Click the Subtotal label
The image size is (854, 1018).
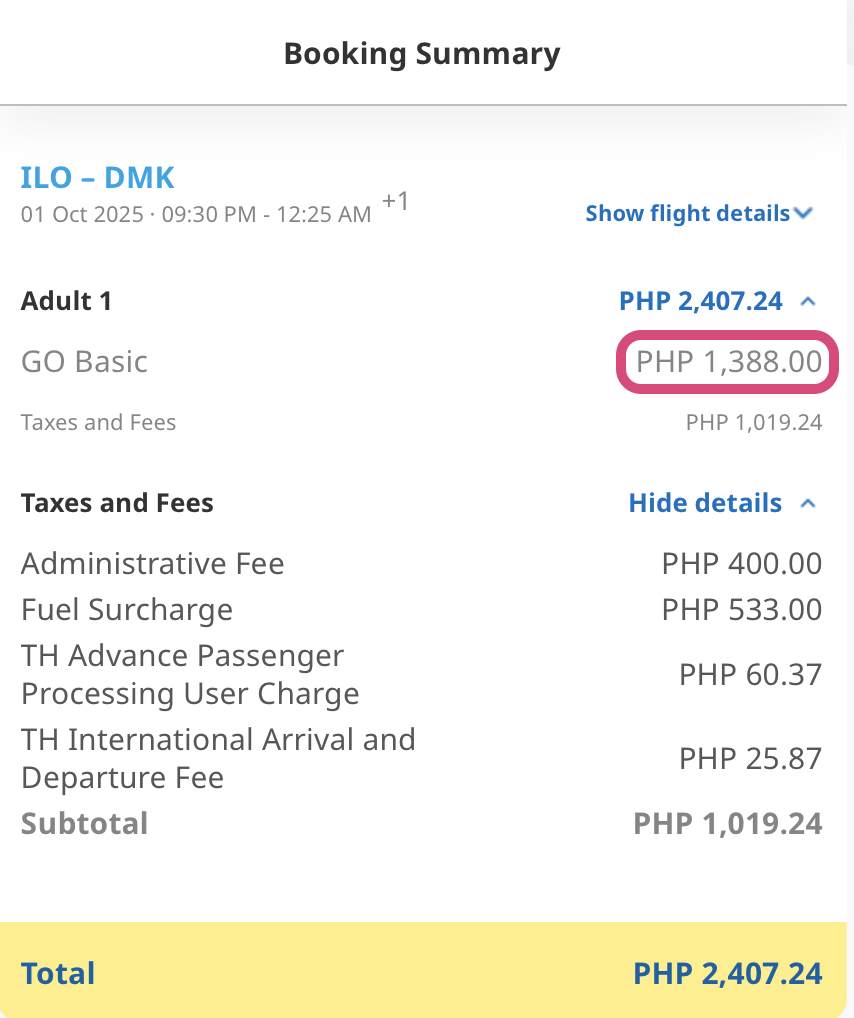point(84,824)
